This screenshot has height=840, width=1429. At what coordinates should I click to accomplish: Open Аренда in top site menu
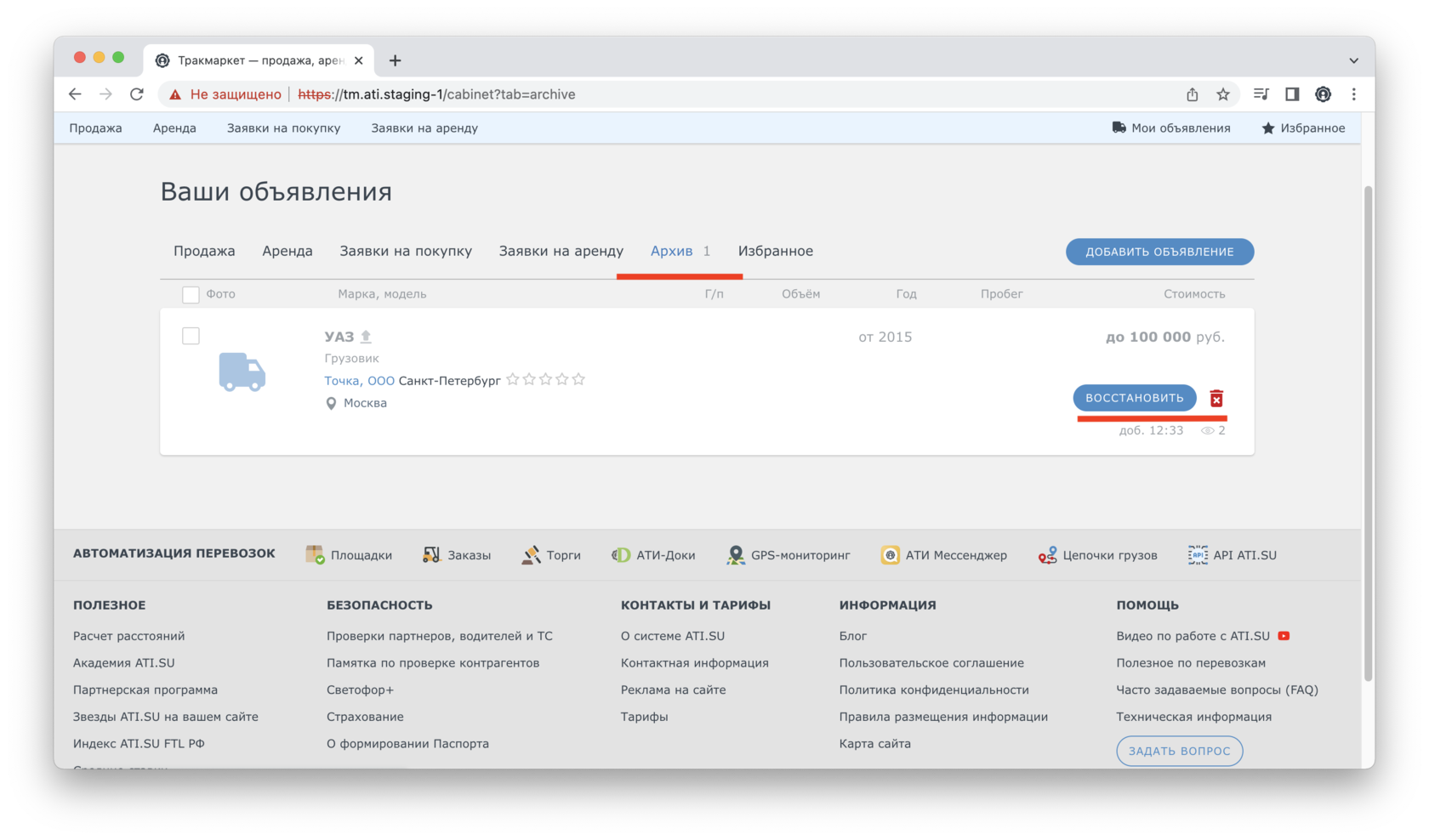(x=174, y=128)
